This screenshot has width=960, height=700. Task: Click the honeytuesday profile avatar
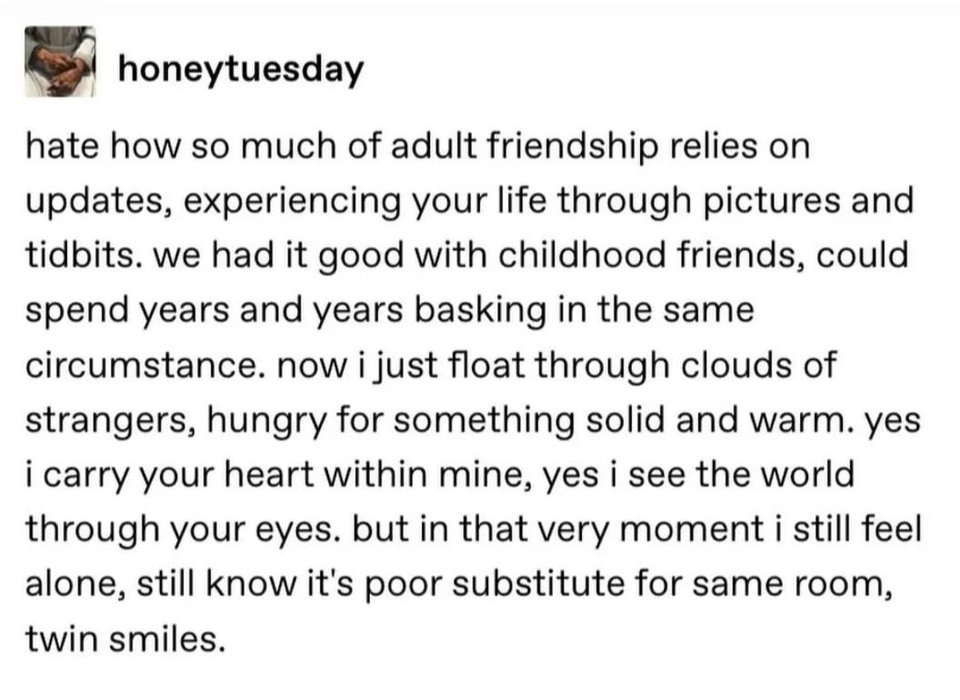tap(61, 64)
